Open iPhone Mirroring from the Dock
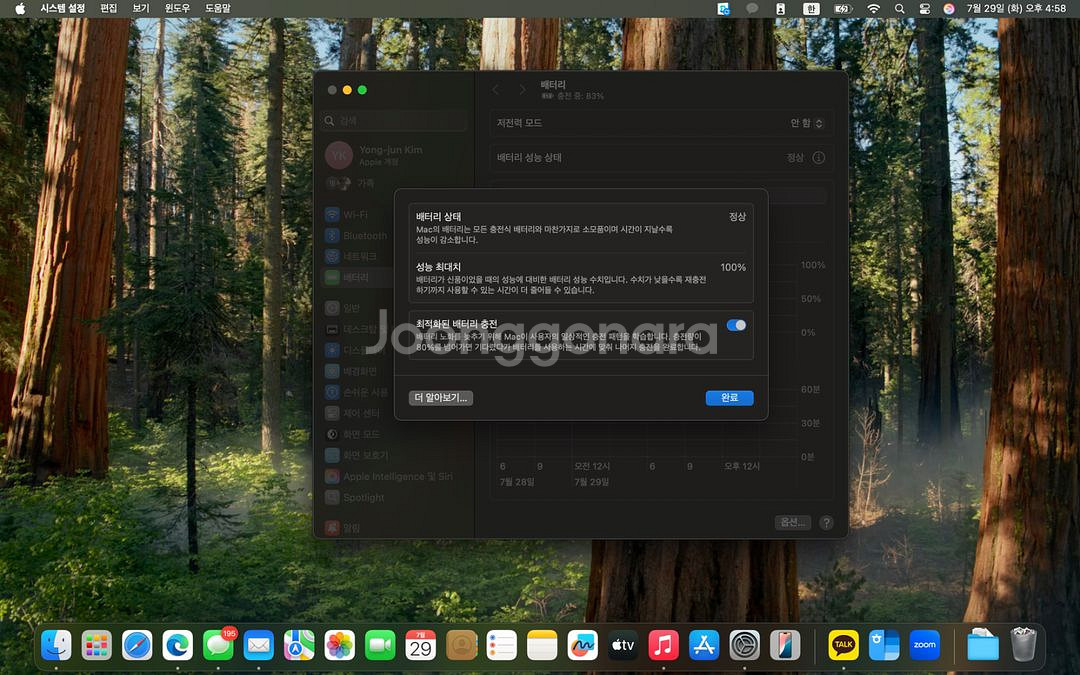The width and height of the screenshot is (1080, 675). [785, 645]
